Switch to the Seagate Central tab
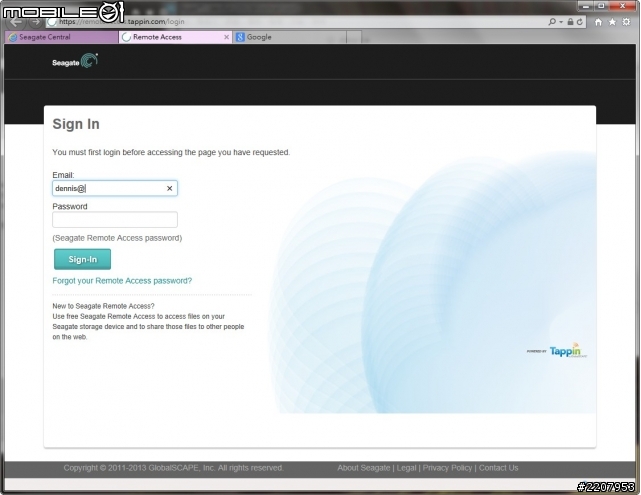Screen dimensions: 641x495 pos(61,37)
